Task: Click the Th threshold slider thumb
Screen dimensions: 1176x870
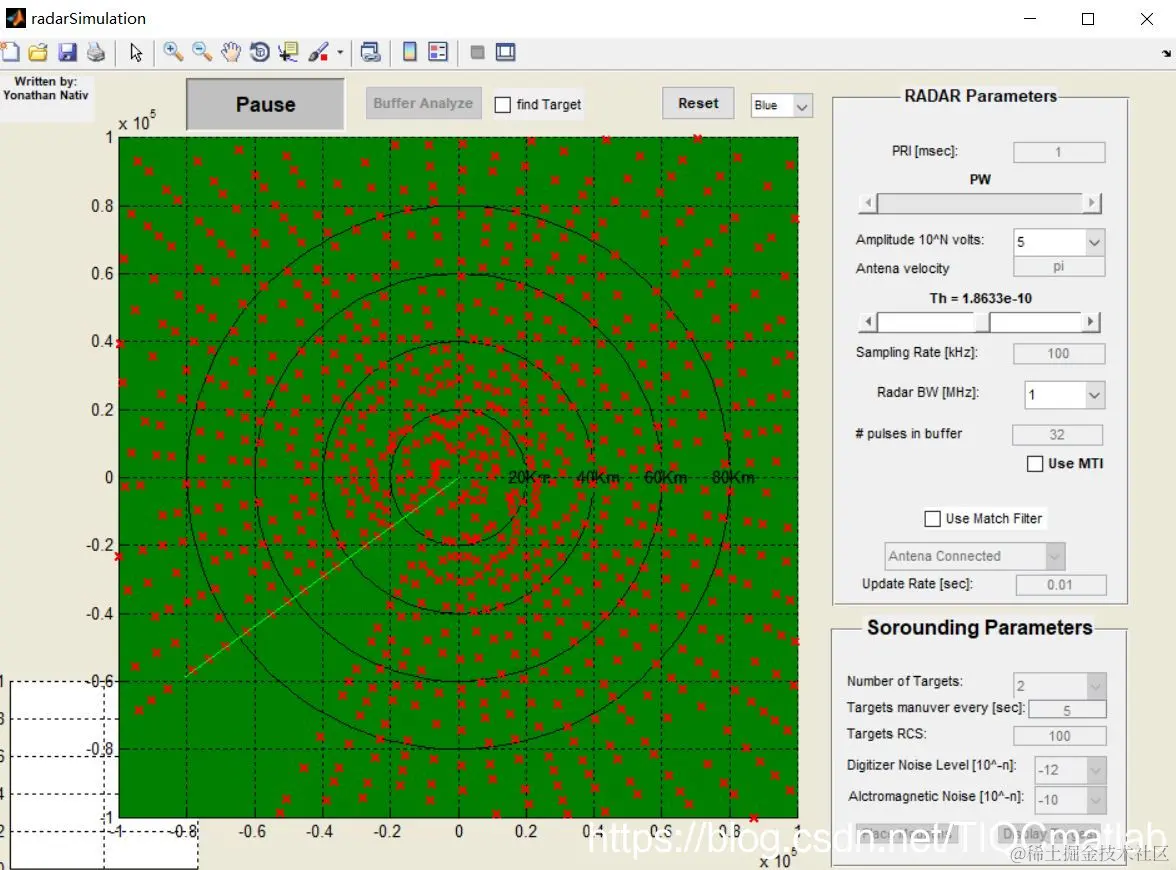Action: click(982, 322)
